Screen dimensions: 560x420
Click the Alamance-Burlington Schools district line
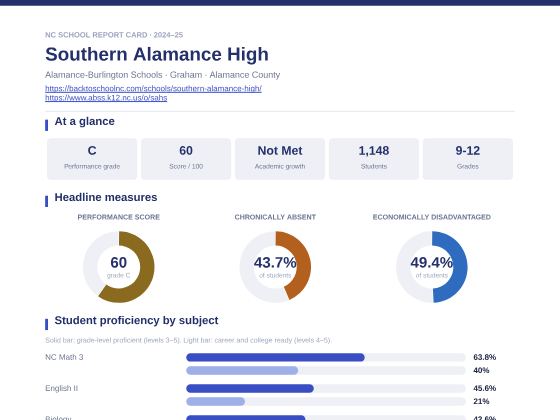click(162, 75)
